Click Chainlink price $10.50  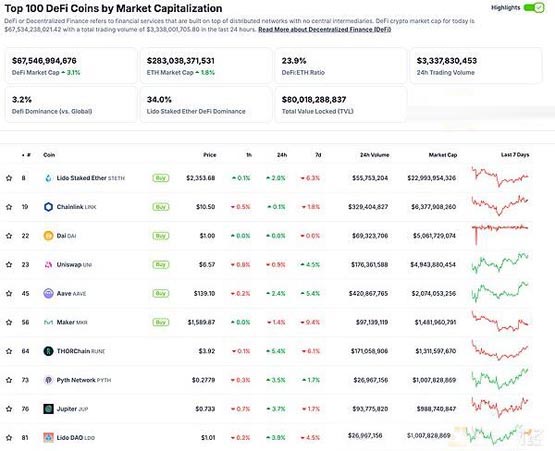tap(206, 207)
